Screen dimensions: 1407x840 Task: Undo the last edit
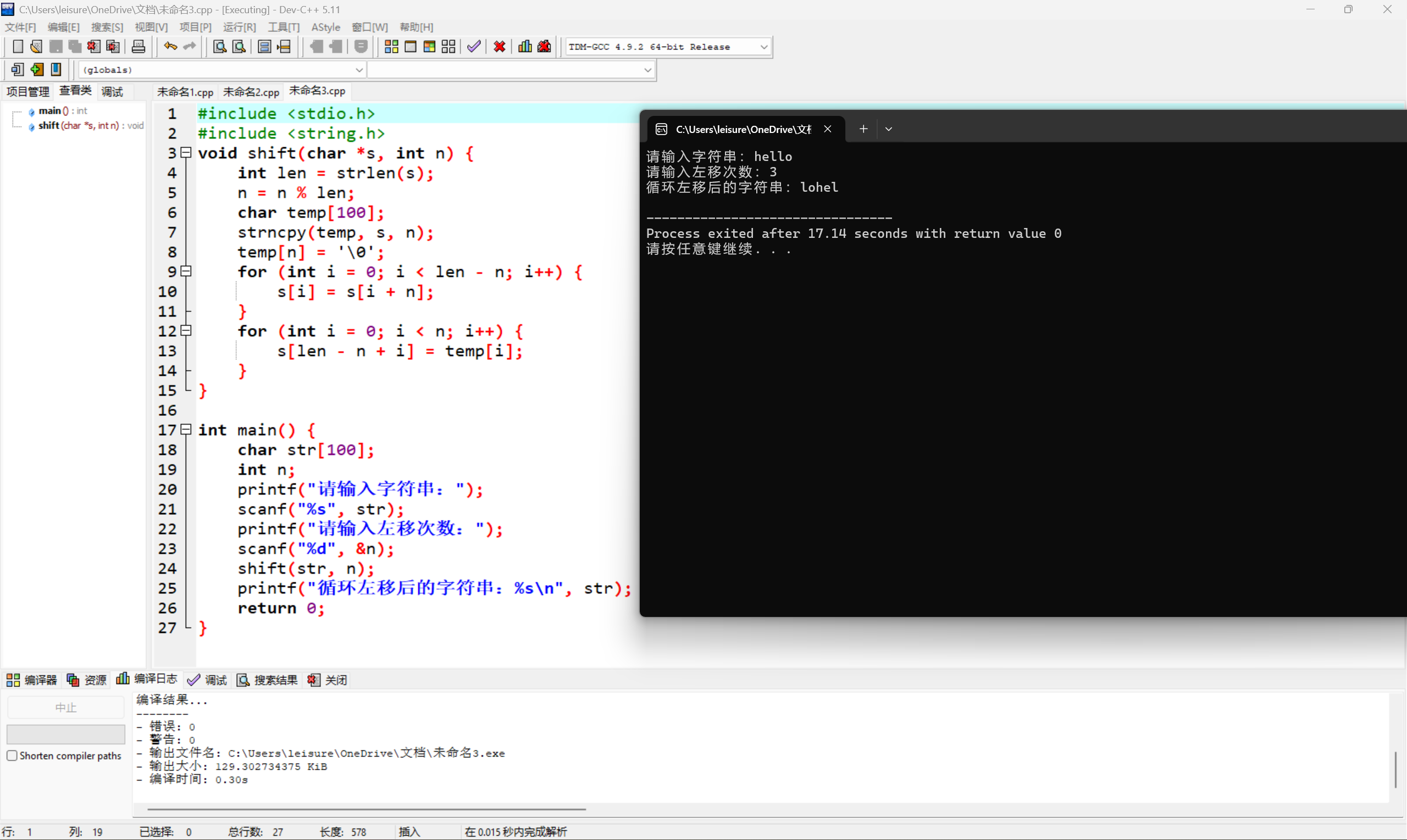[x=169, y=46]
